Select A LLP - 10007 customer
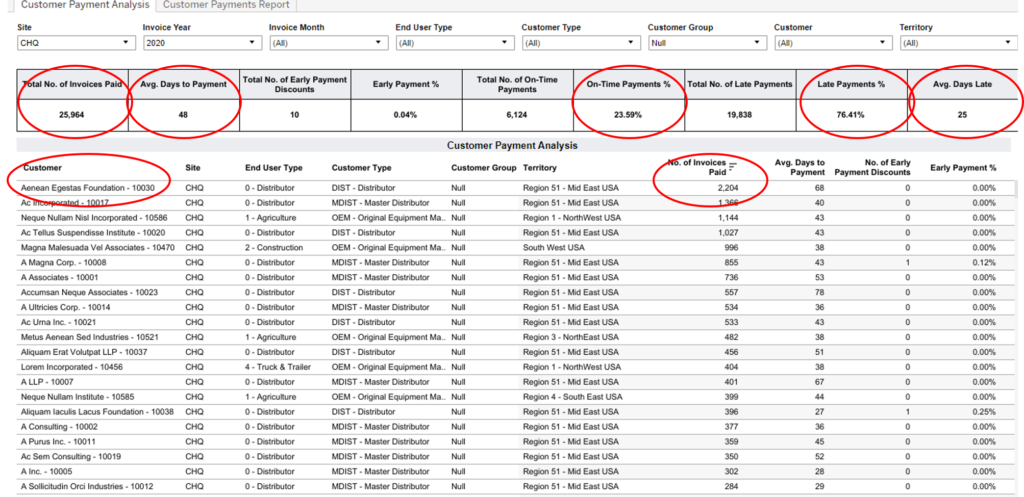 point(47,381)
